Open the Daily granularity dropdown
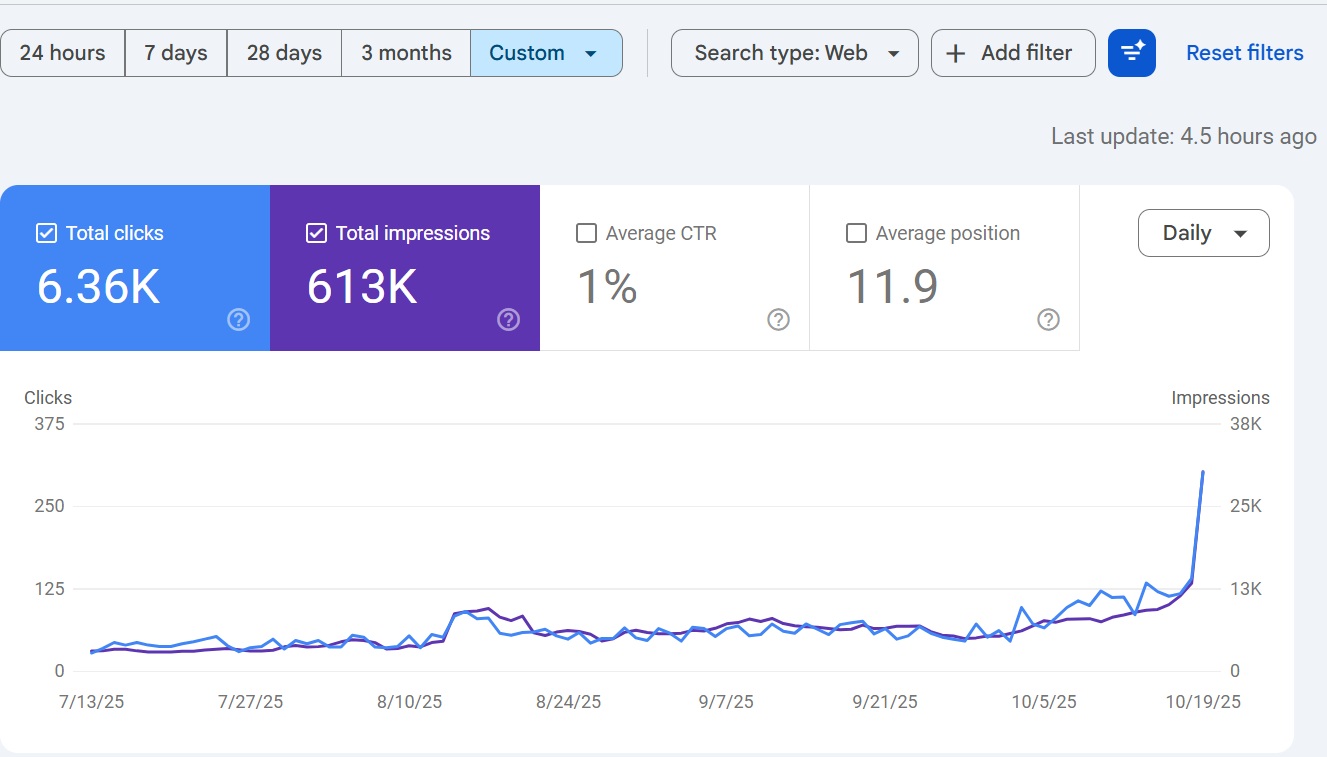 click(1204, 233)
